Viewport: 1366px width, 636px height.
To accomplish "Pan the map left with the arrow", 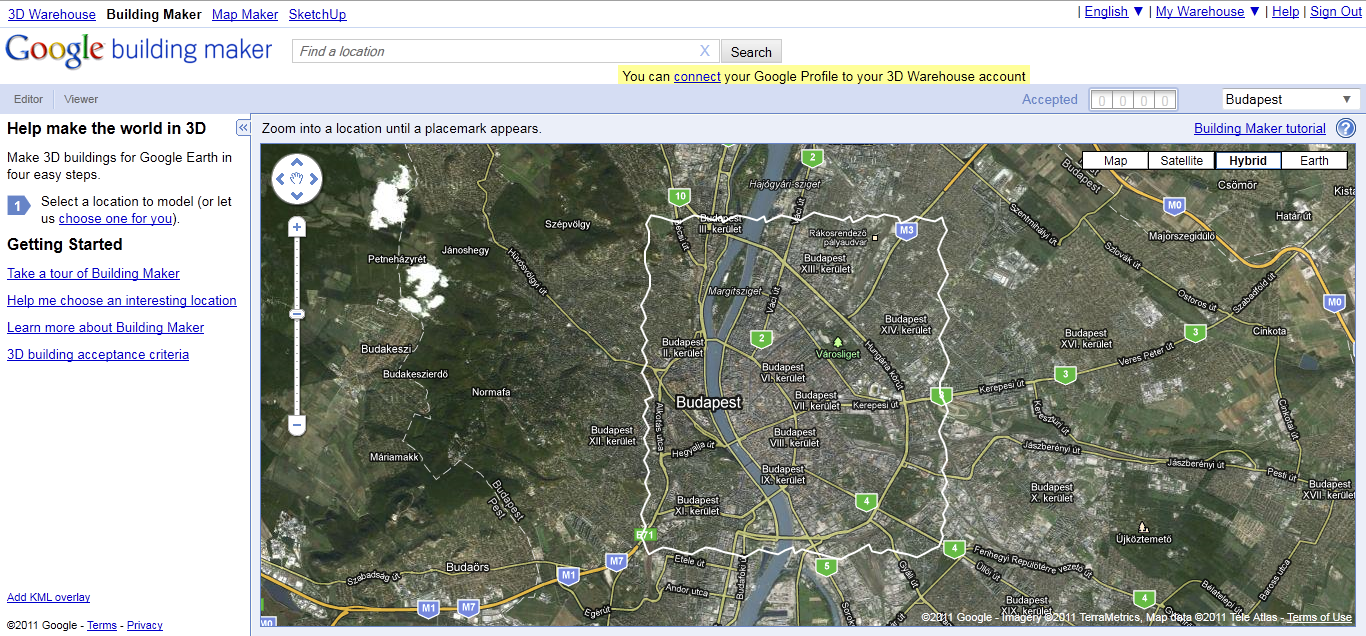I will (280, 179).
